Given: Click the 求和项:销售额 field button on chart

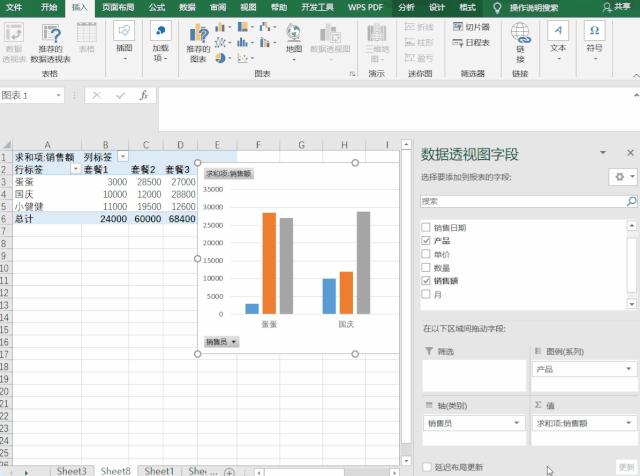Looking at the screenshot, I should tap(228, 173).
